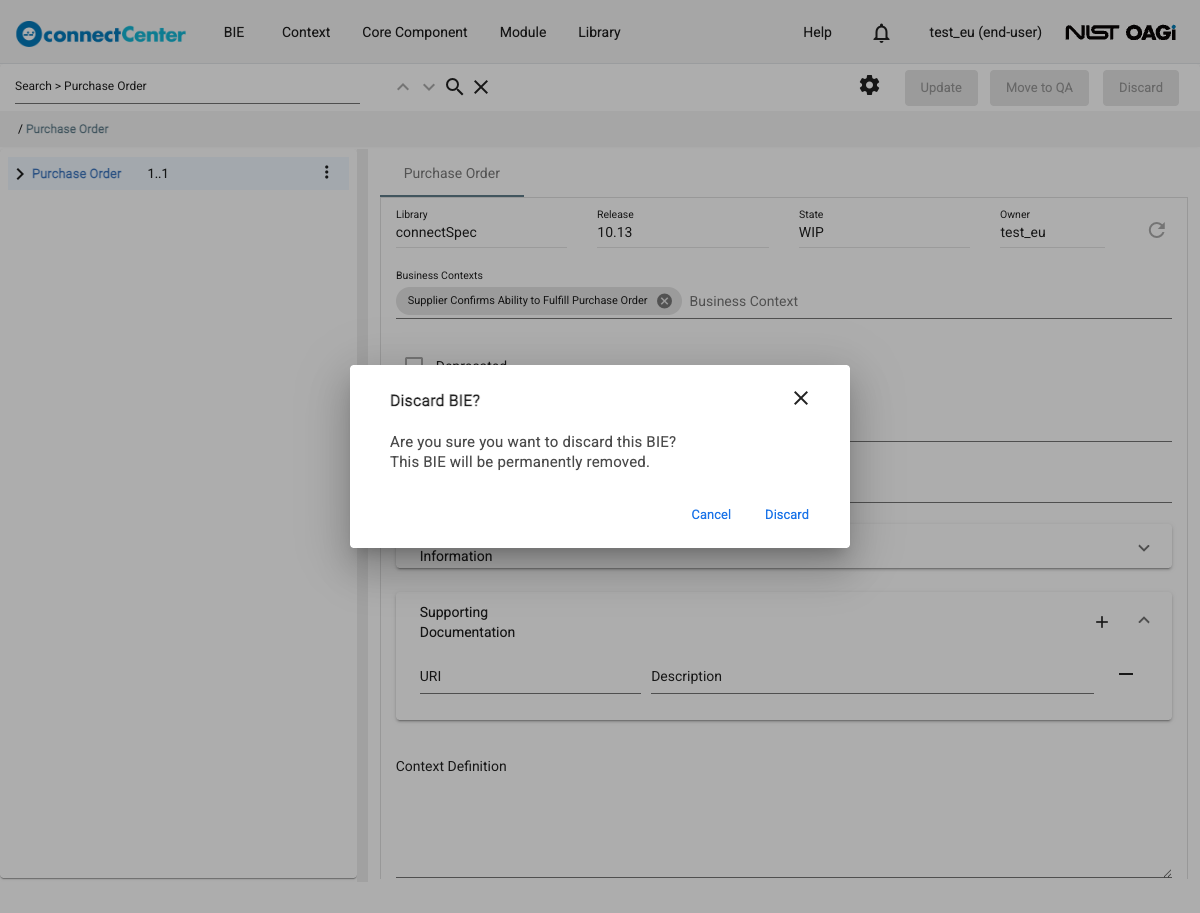Select the Purchase Order tab

[x=452, y=173]
